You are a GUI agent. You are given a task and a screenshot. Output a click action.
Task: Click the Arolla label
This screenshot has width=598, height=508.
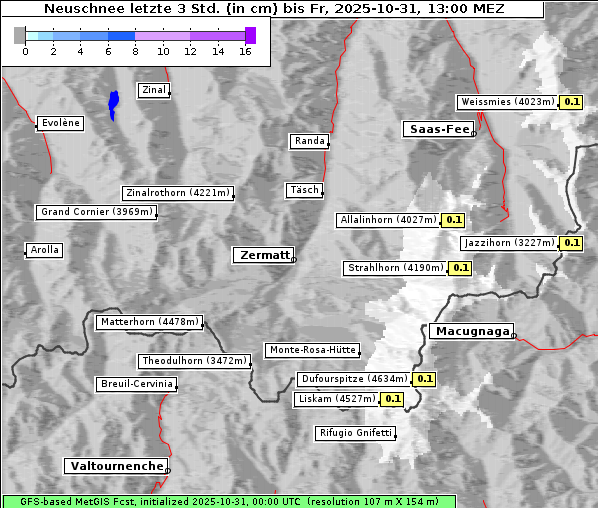tap(44, 250)
